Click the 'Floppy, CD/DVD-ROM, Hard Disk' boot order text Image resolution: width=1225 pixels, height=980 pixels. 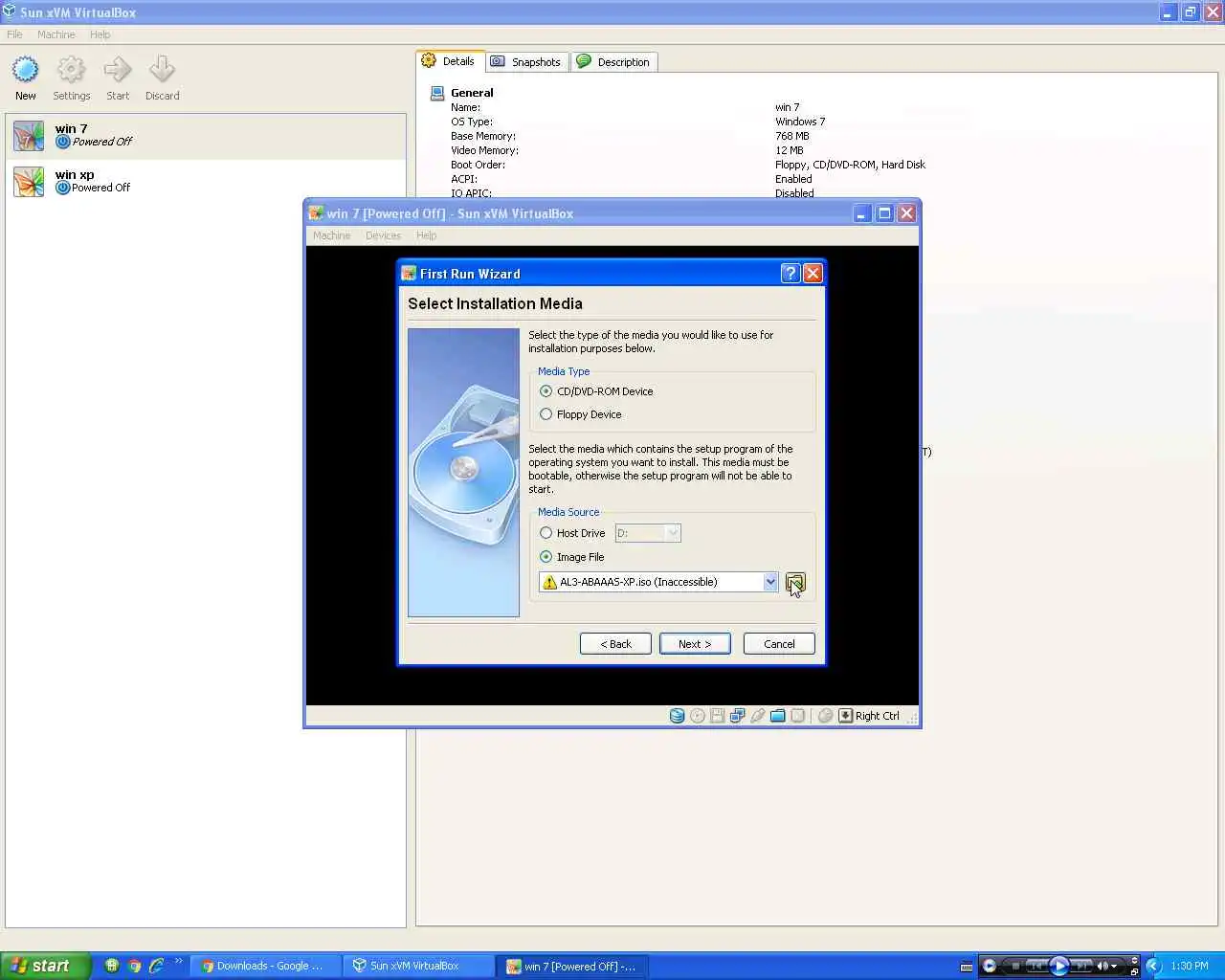click(x=850, y=165)
